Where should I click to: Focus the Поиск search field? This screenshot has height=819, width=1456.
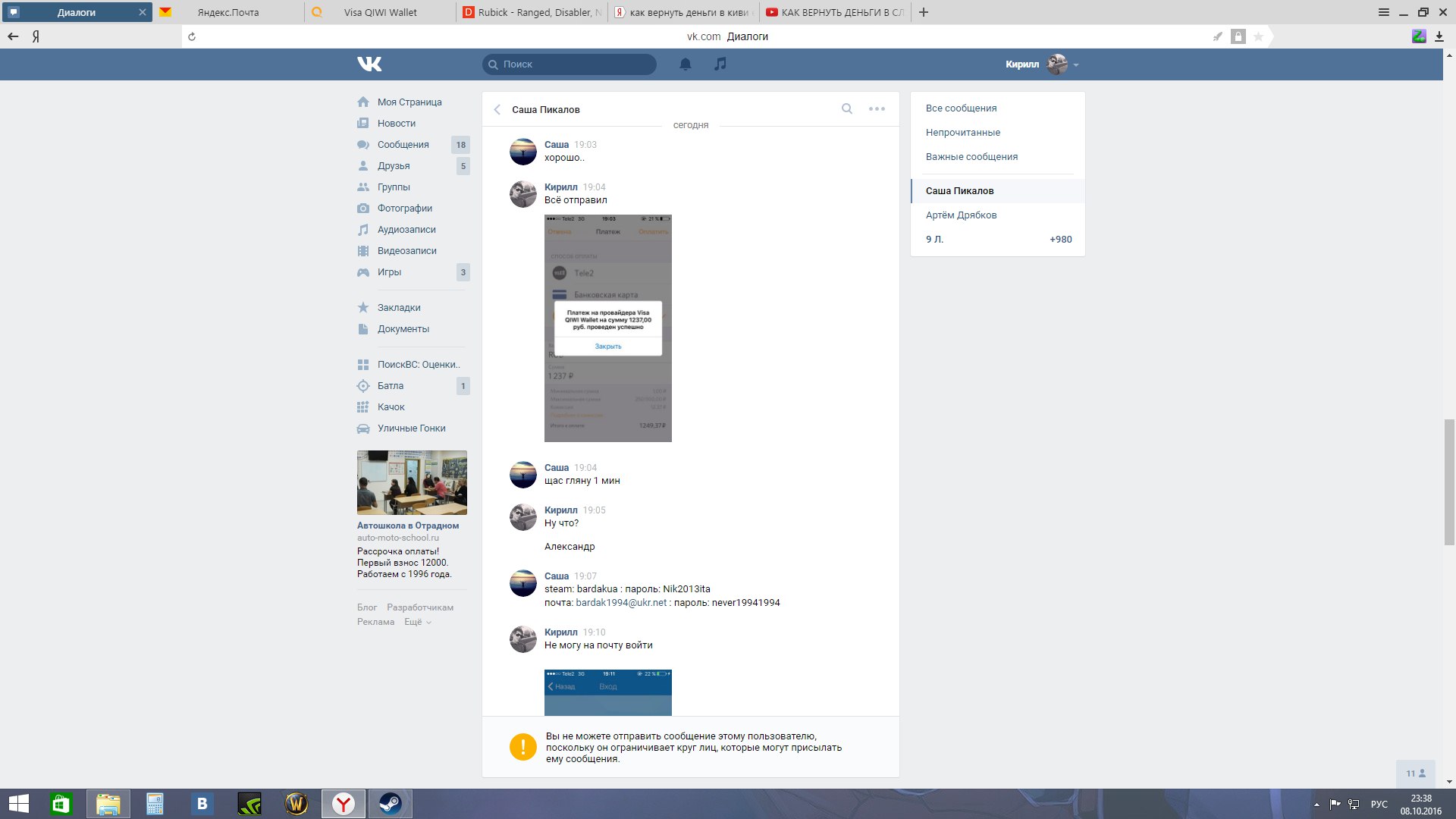tap(570, 64)
